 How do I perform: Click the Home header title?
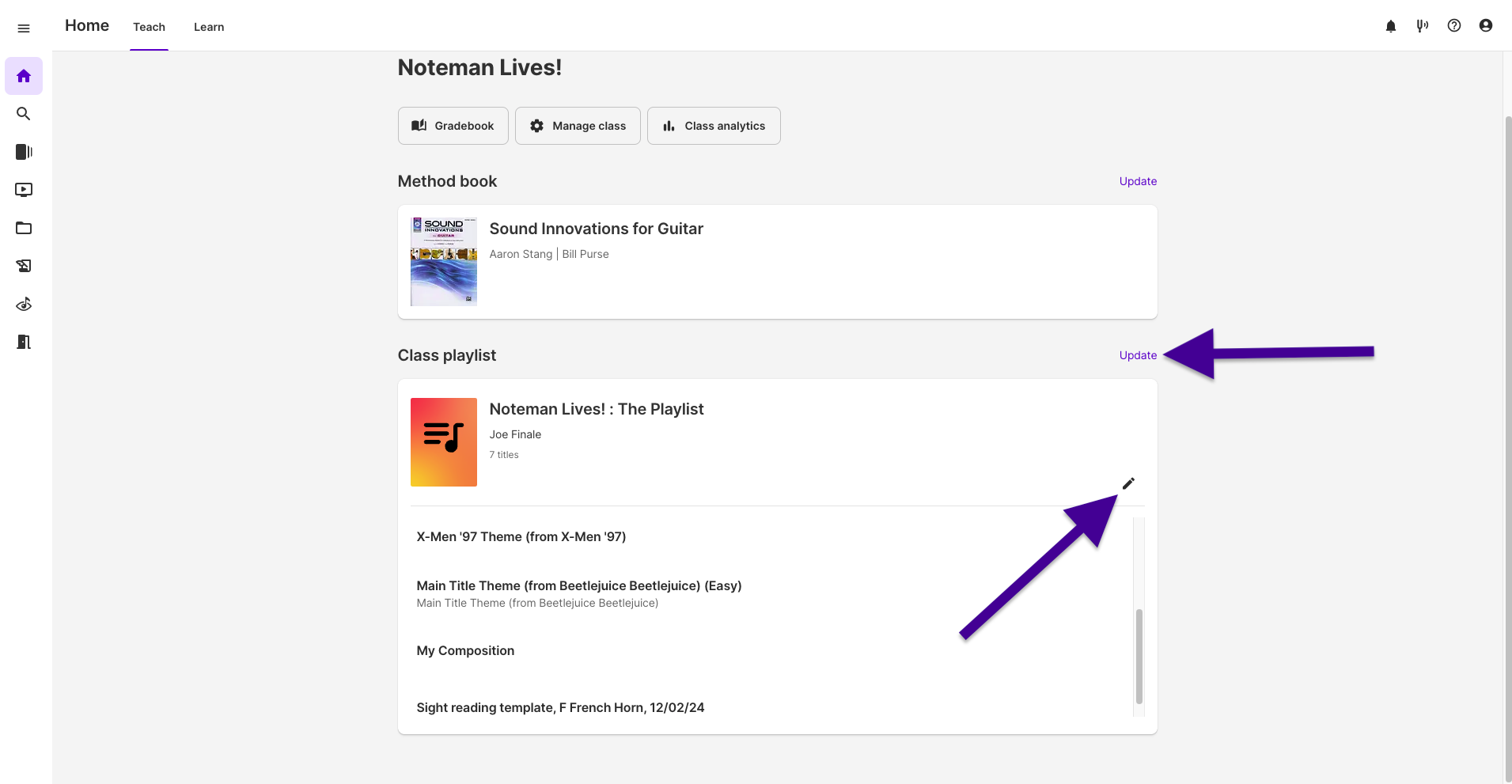(x=87, y=25)
